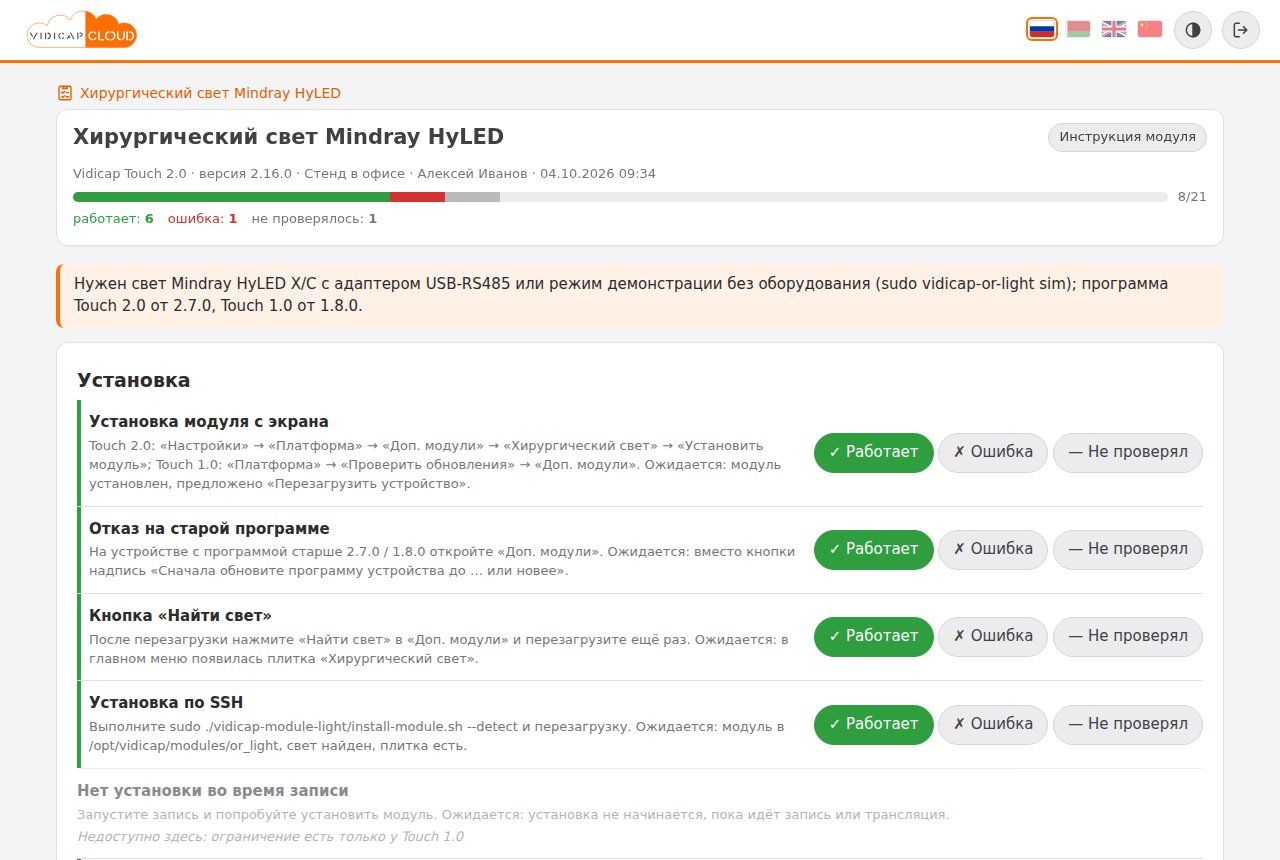1280x860 pixels.
Task: Click the «Установка модуля с экрана» test title
Action: 209,422
